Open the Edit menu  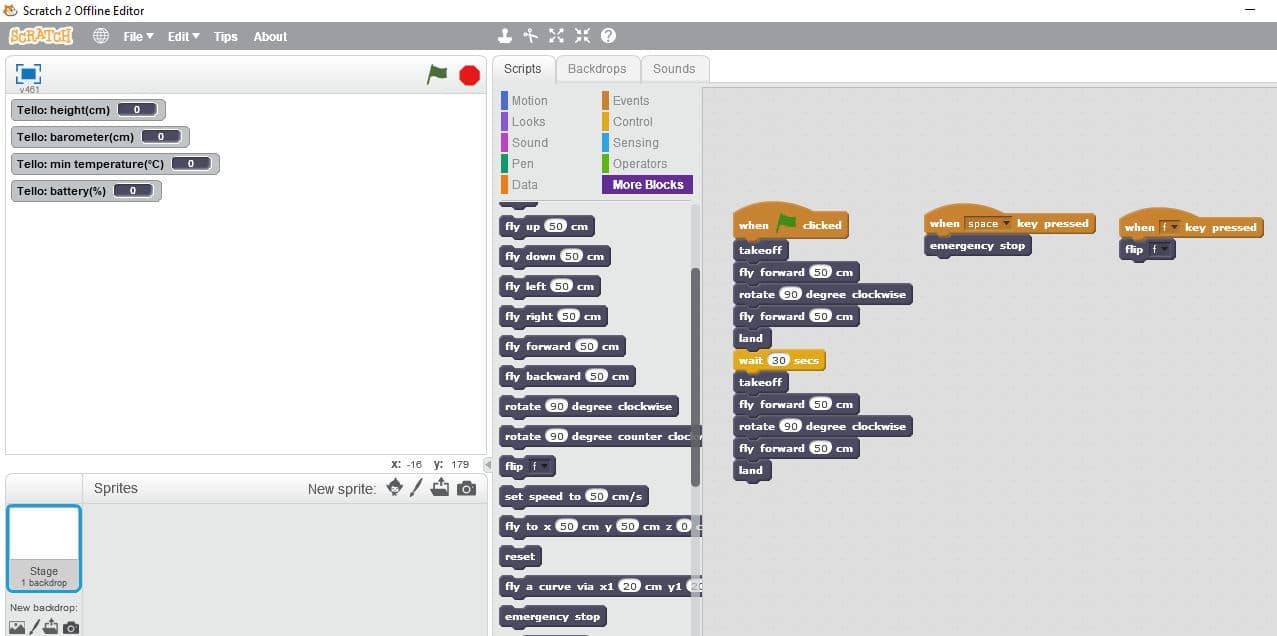click(183, 36)
